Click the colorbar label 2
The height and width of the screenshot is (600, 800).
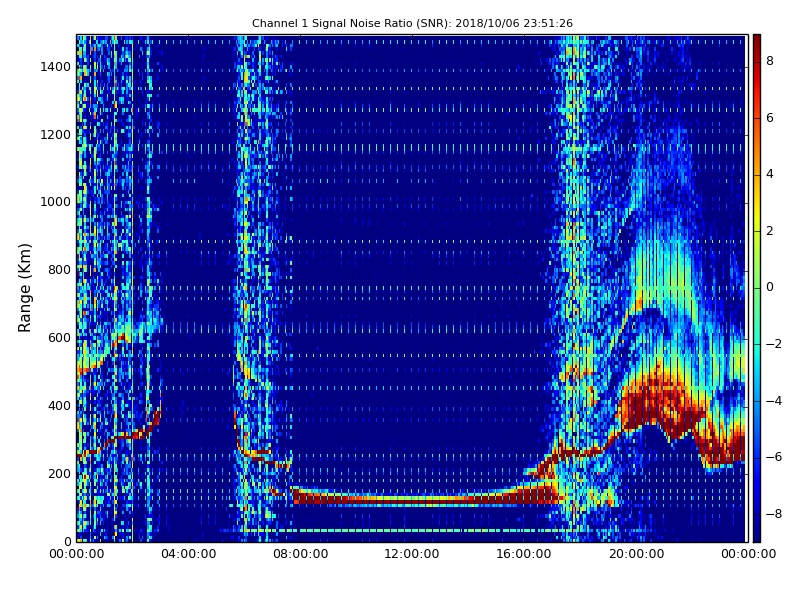[x=770, y=231]
